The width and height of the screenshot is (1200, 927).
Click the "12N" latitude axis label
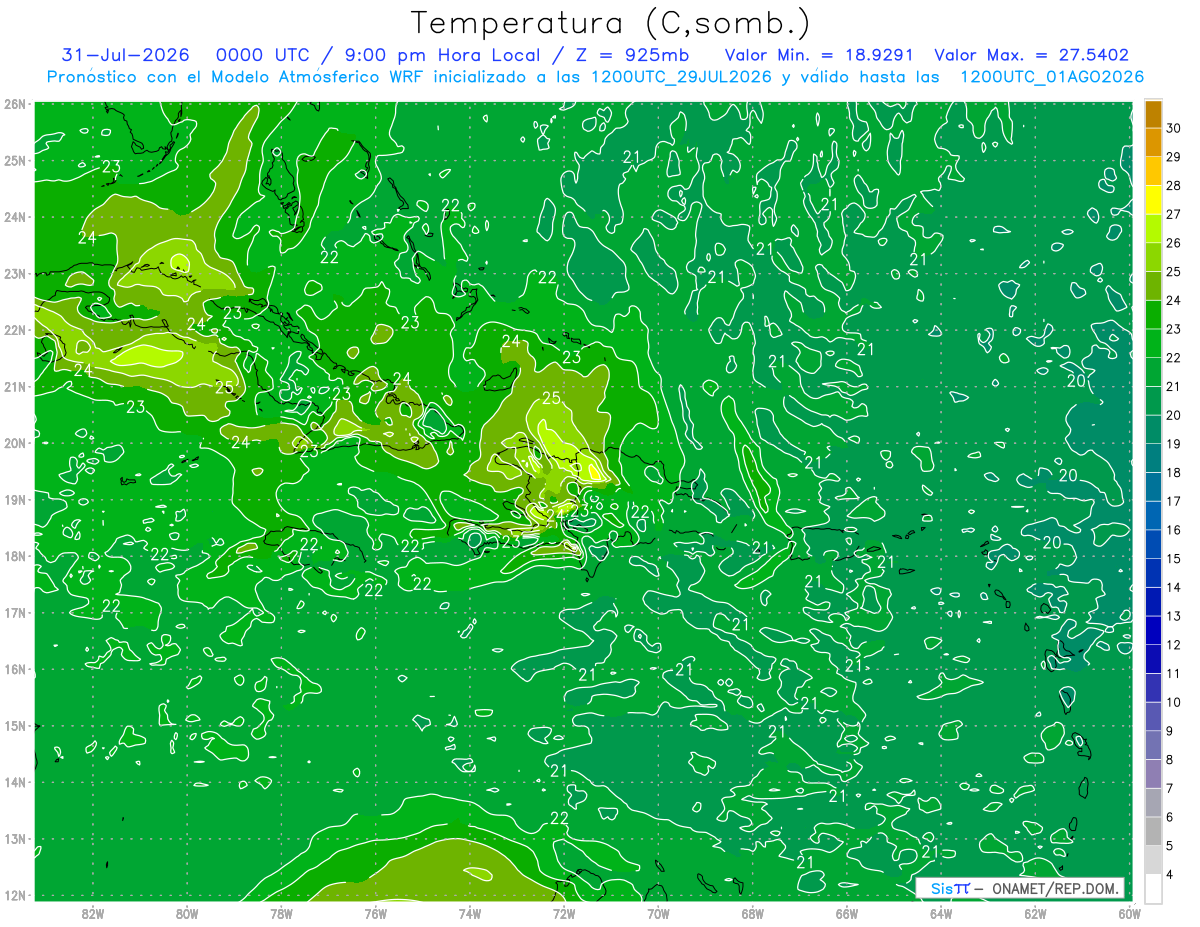(x=14, y=895)
